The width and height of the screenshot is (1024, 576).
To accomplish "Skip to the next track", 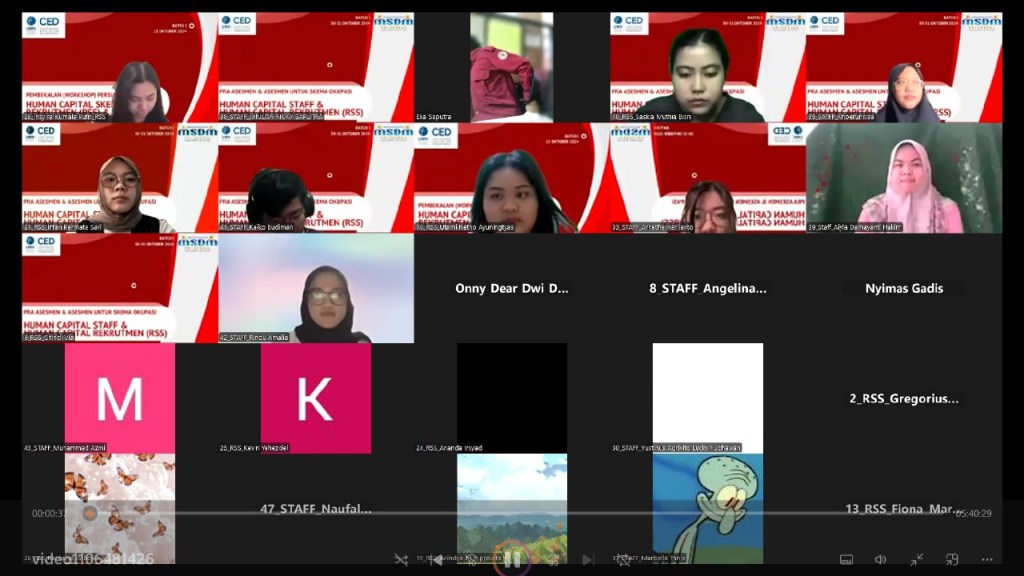I will point(588,560).
